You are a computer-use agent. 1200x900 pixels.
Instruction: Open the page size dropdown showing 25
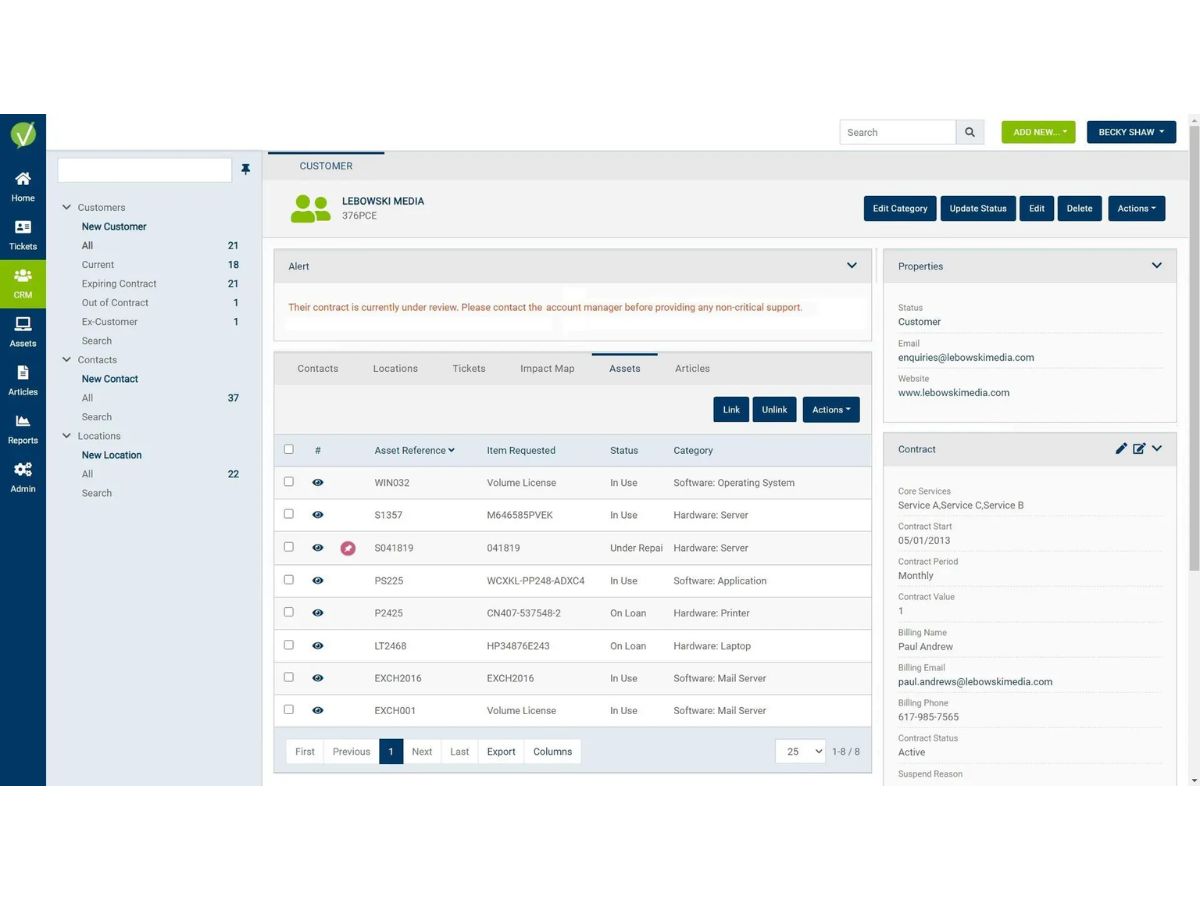(801, 752)
